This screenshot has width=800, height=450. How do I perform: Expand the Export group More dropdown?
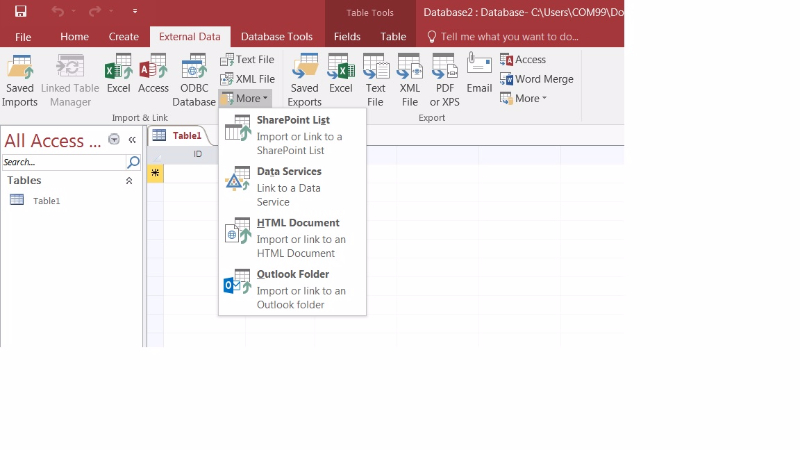pyautogui.click(x=524, y=98)
